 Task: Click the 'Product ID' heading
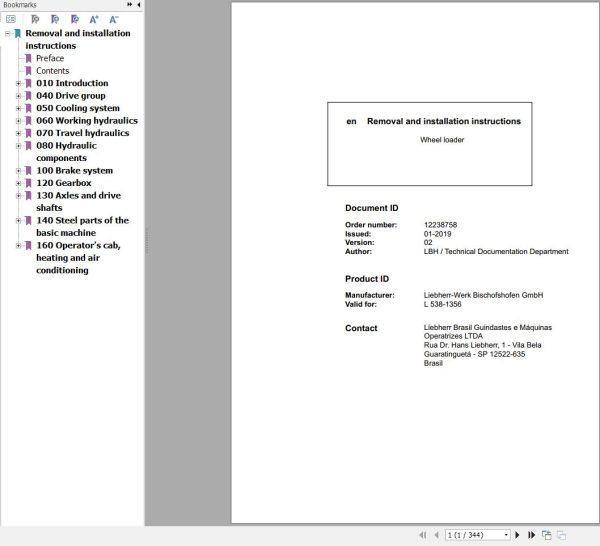(367, 279)
